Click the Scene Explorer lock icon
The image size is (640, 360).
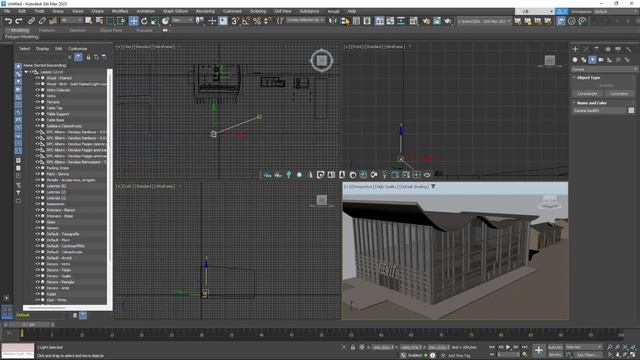coord(88,57)
